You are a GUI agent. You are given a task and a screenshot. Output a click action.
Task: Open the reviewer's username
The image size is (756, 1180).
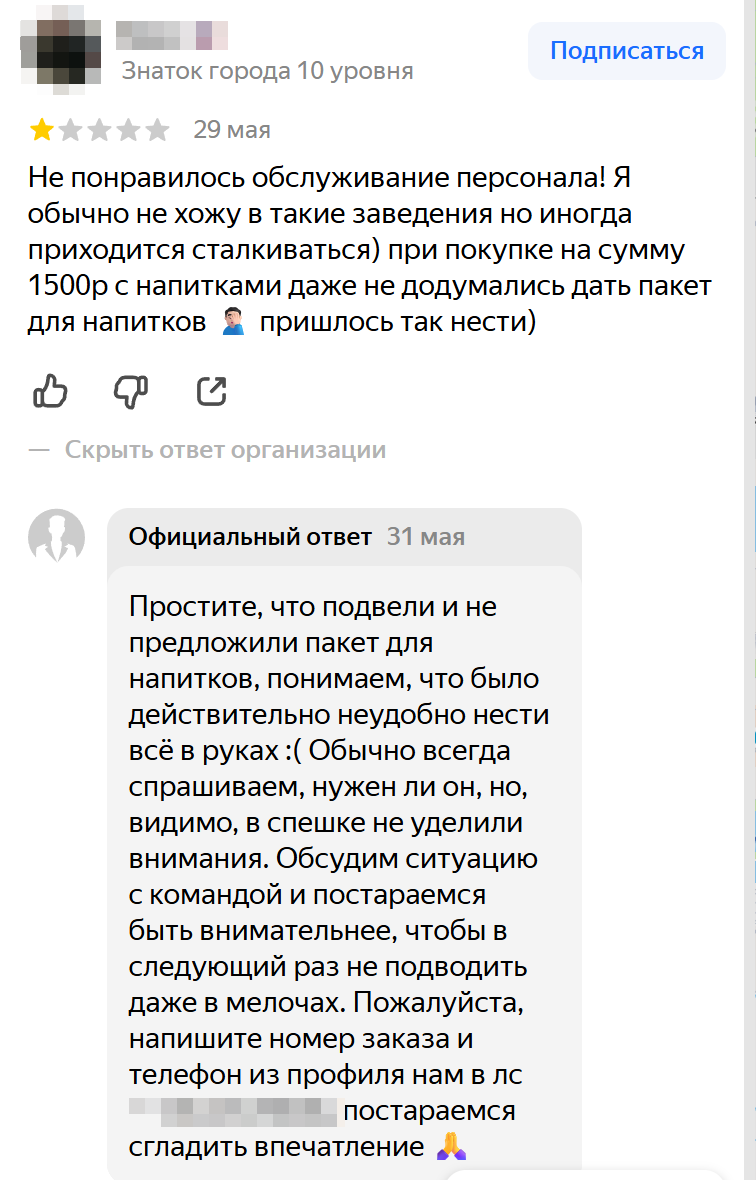[172, 34]
